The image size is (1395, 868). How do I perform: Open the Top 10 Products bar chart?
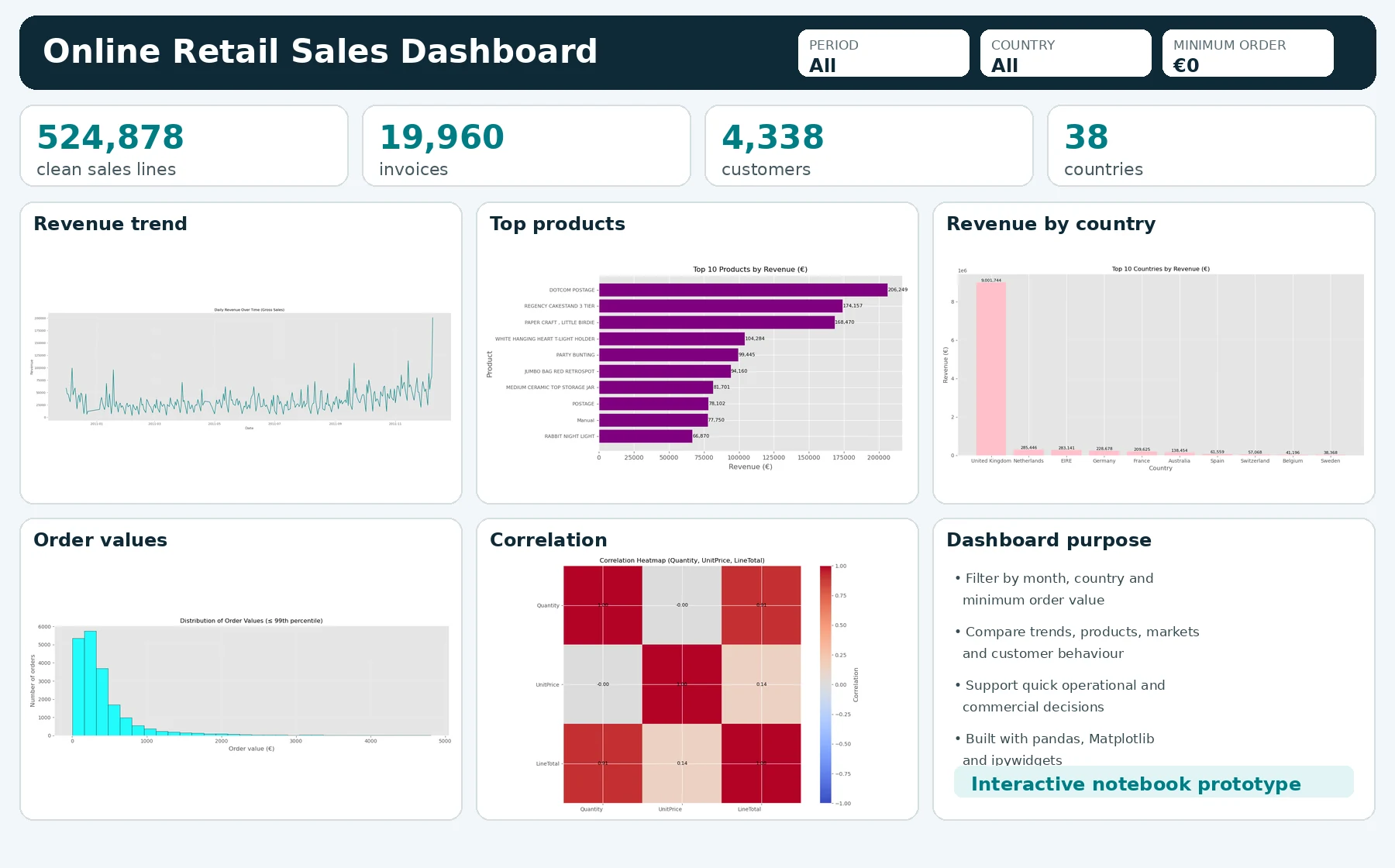pos(697,367)
